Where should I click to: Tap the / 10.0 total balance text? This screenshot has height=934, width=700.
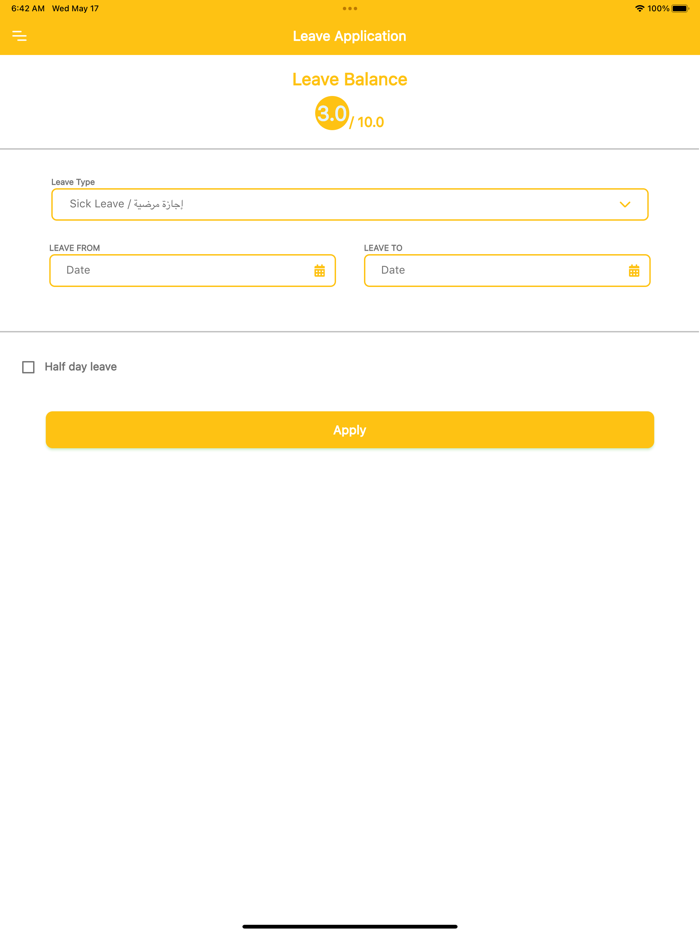point(368,122)
